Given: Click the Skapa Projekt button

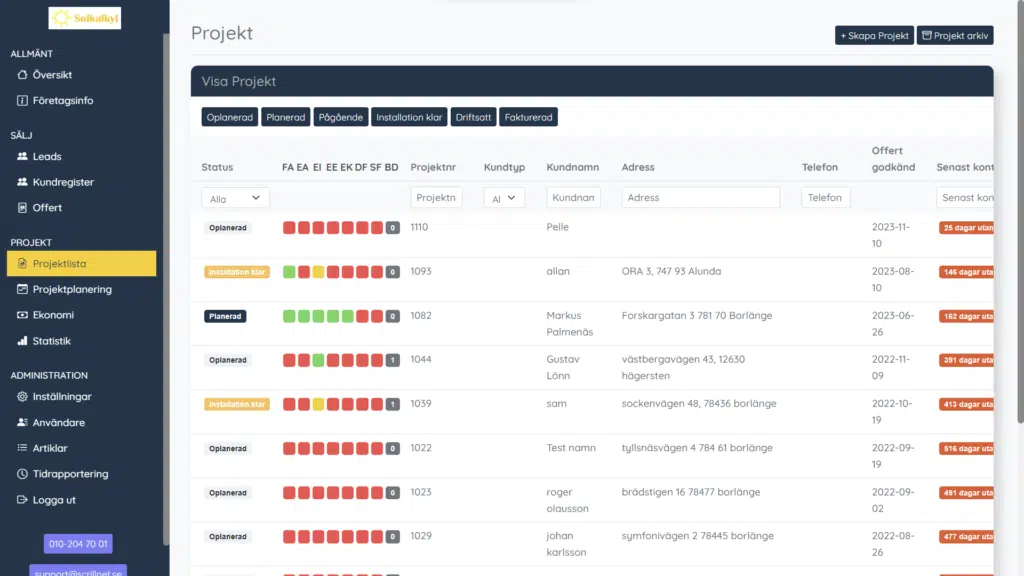Looking at the screenshot, I should (874, 35).
